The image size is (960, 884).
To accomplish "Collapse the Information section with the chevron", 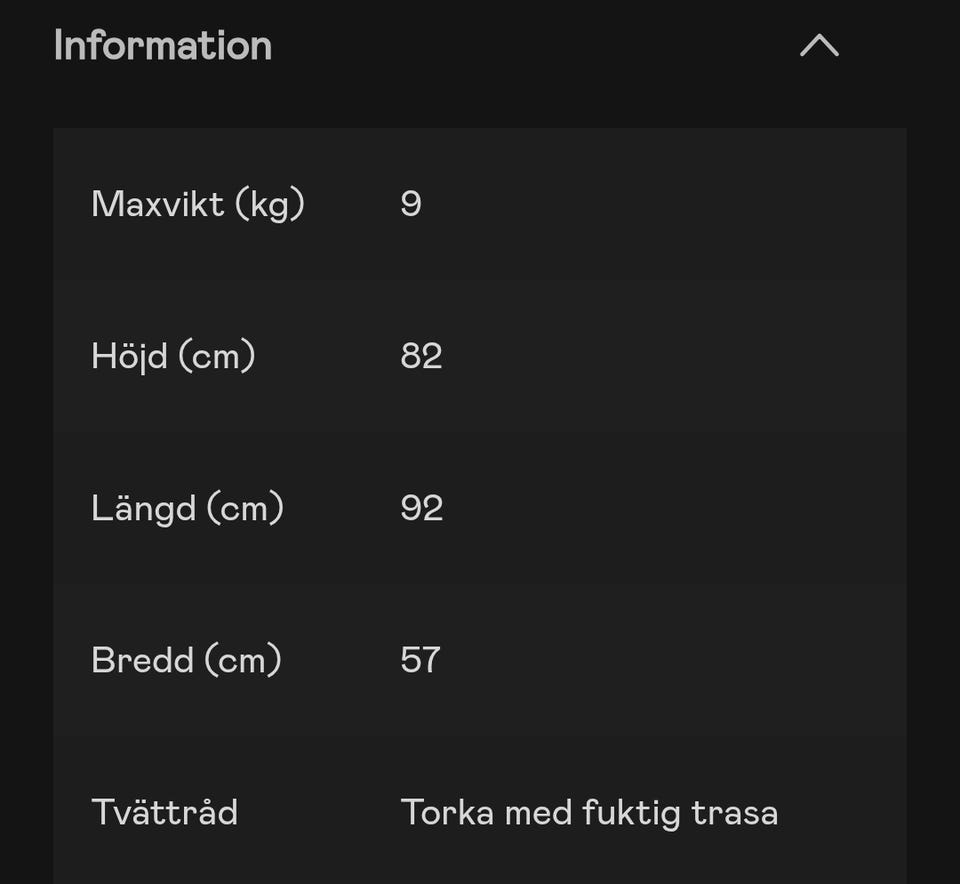I will click(819, 46).
